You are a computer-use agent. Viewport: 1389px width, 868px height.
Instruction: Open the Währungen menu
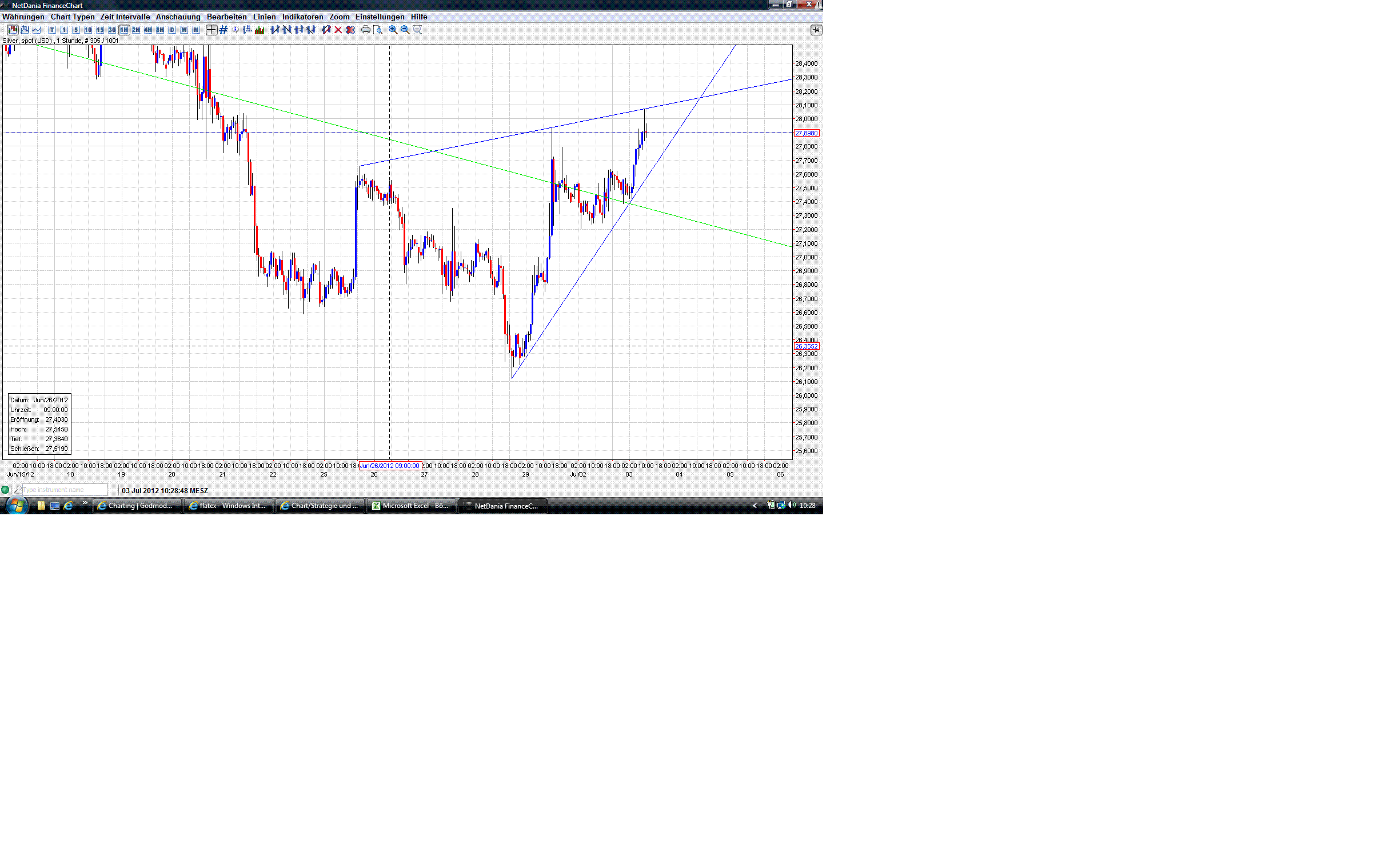click(23, 17)
